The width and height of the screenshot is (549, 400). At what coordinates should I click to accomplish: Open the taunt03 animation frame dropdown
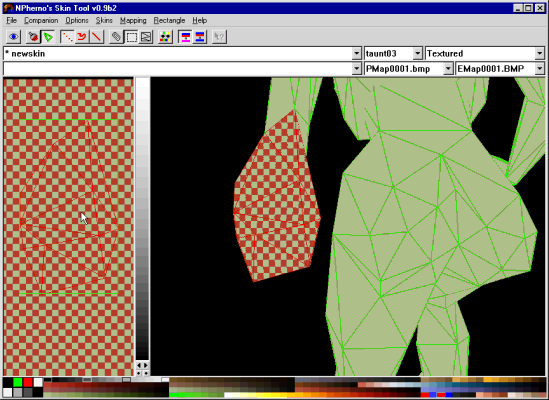tap(417, 54)
